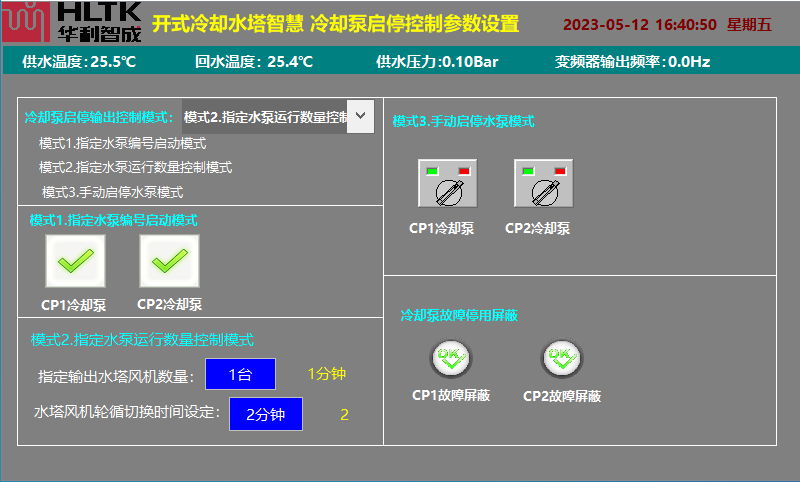Choose 模式3.手动启停水泵模式 from the list
The height and width of the screenshot is (482, 800).
[112, 191]
